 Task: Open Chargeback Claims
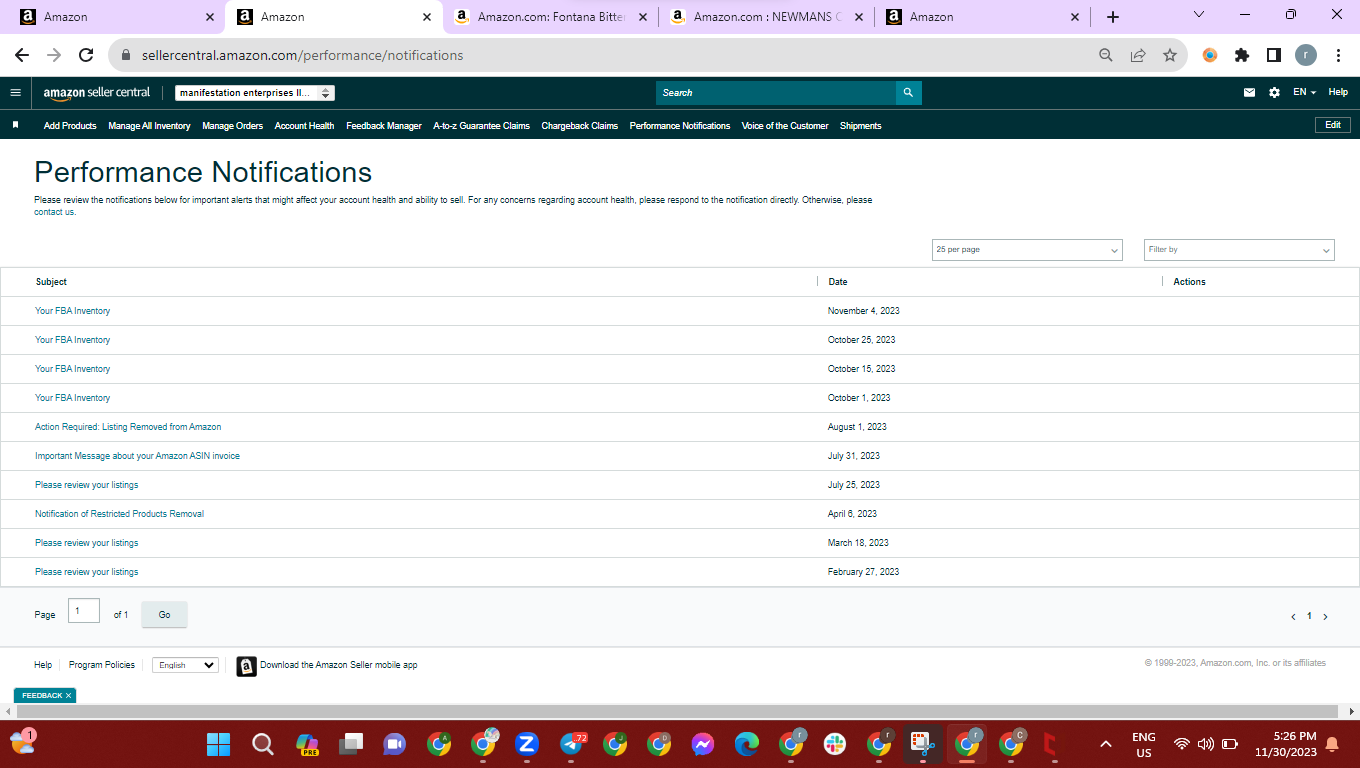[580, 126]
